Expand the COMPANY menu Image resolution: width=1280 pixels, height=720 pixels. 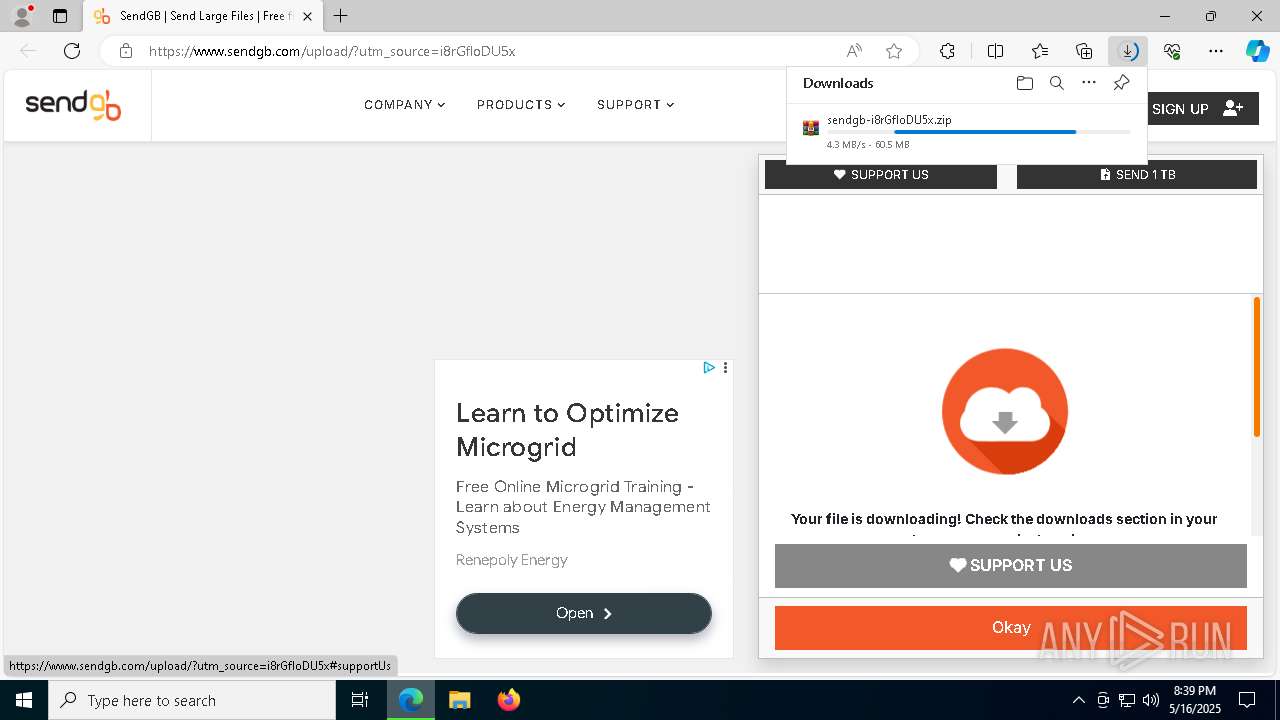404,105
